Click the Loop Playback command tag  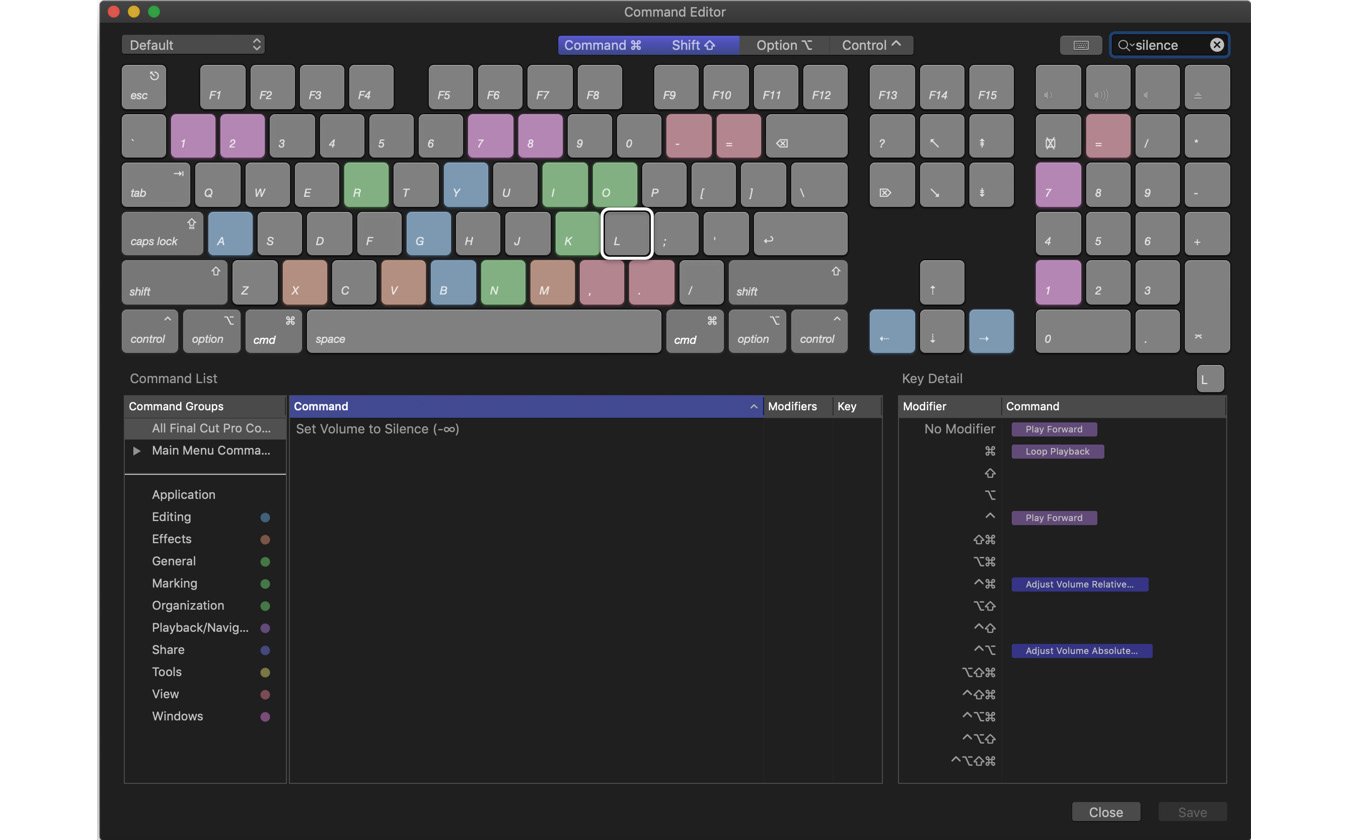pyautogui.click(x=1057, y=451)
